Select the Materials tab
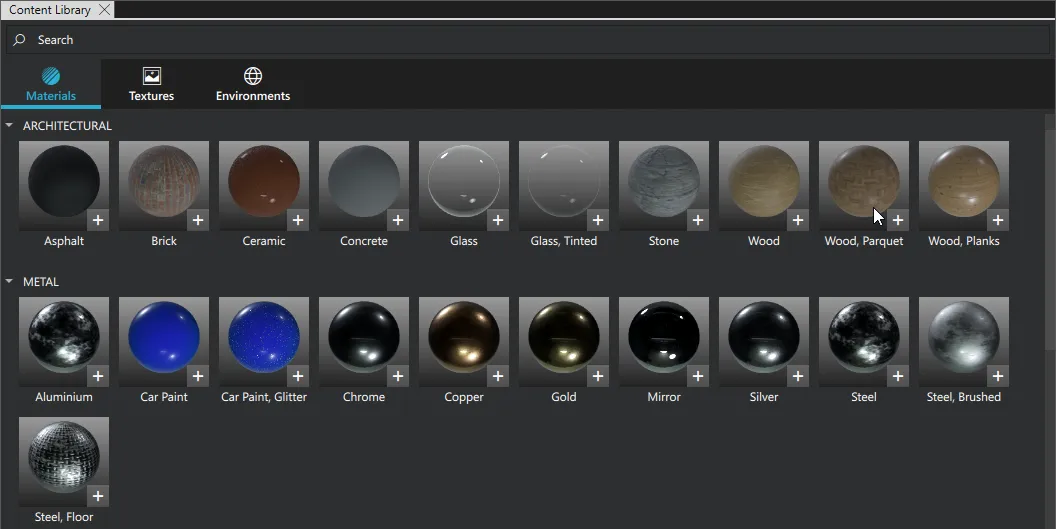1056x529 pixels. coord(51,84)
